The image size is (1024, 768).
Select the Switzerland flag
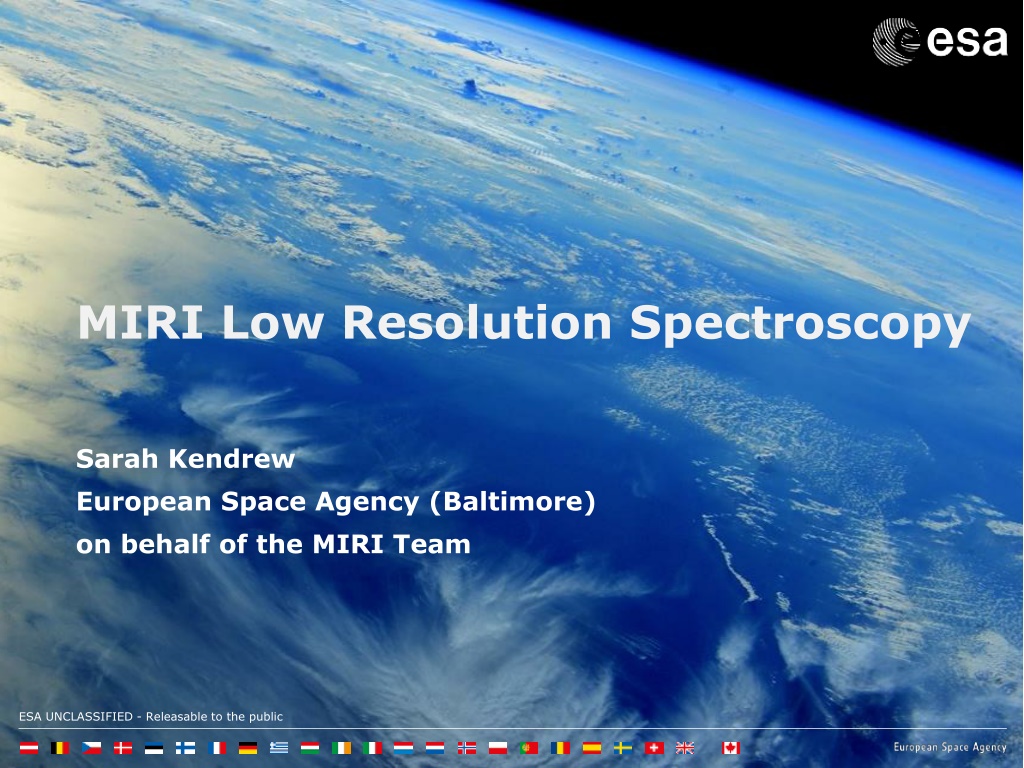tap(654, 748)
